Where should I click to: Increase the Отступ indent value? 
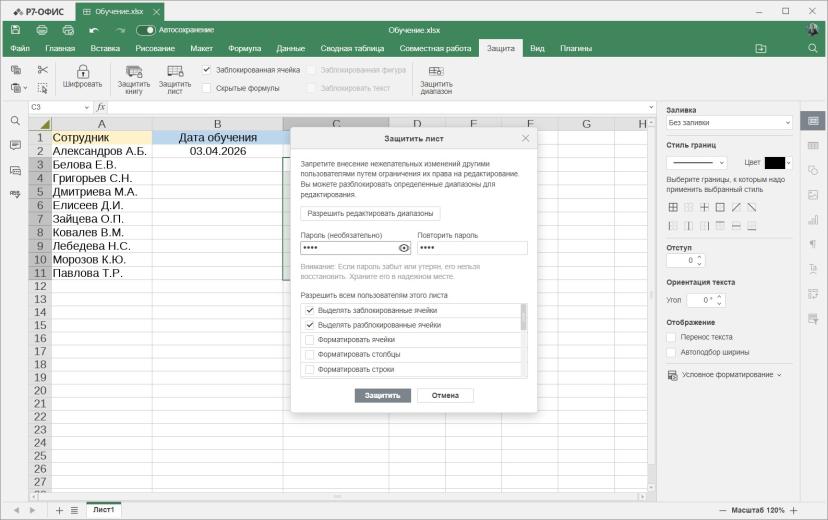click(x=700, y=258)
